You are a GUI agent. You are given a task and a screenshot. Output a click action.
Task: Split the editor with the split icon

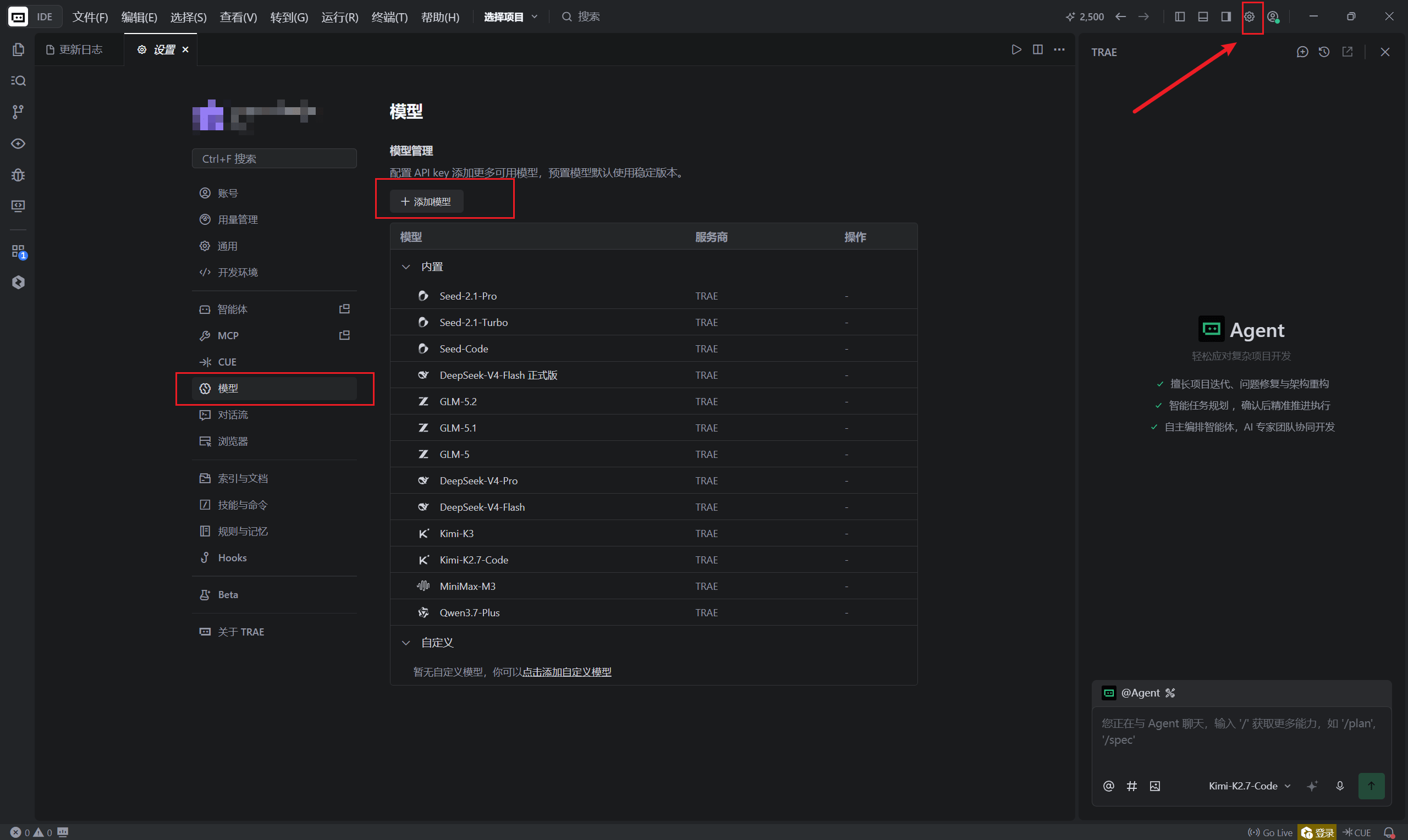pos(1038,50)
